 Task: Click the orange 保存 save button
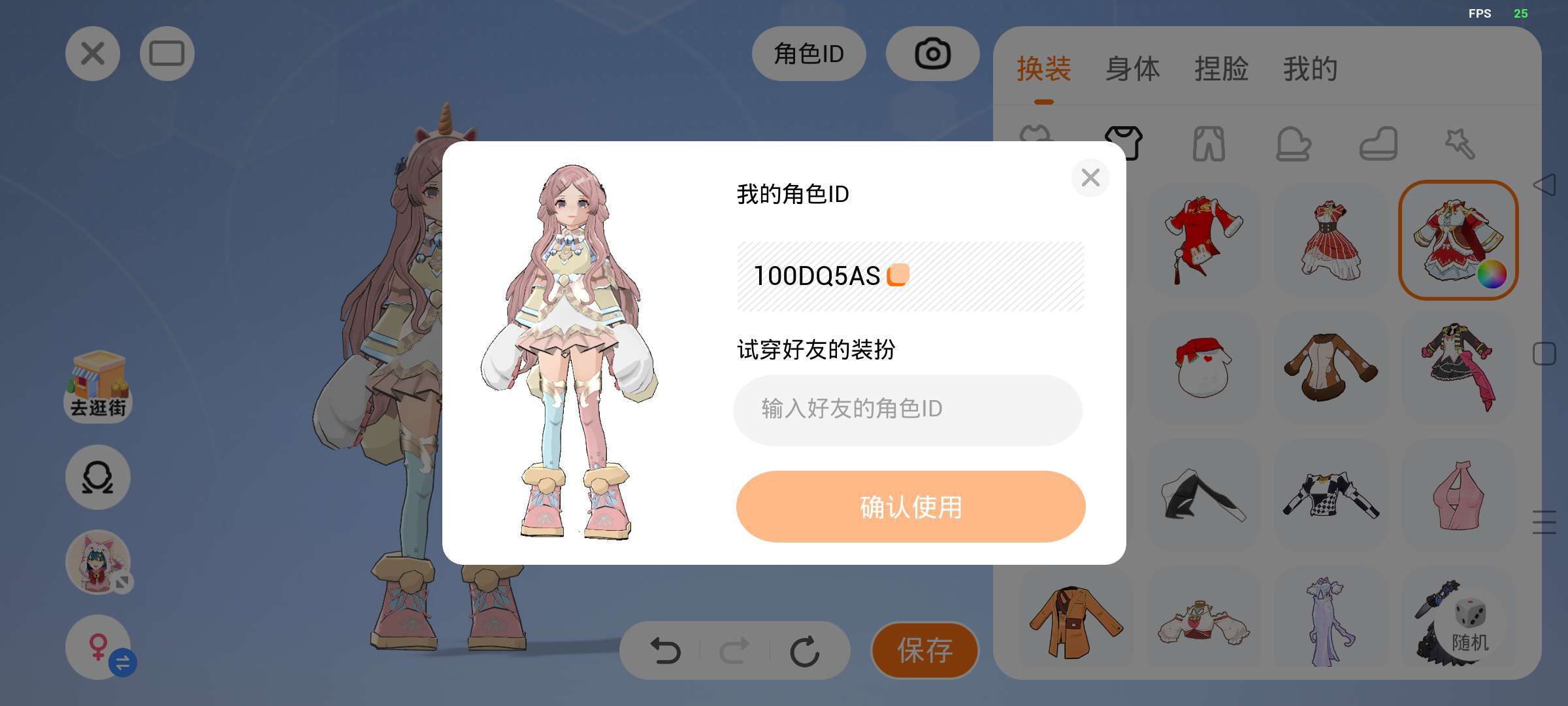pyautogui.click(x=924, y=650)
